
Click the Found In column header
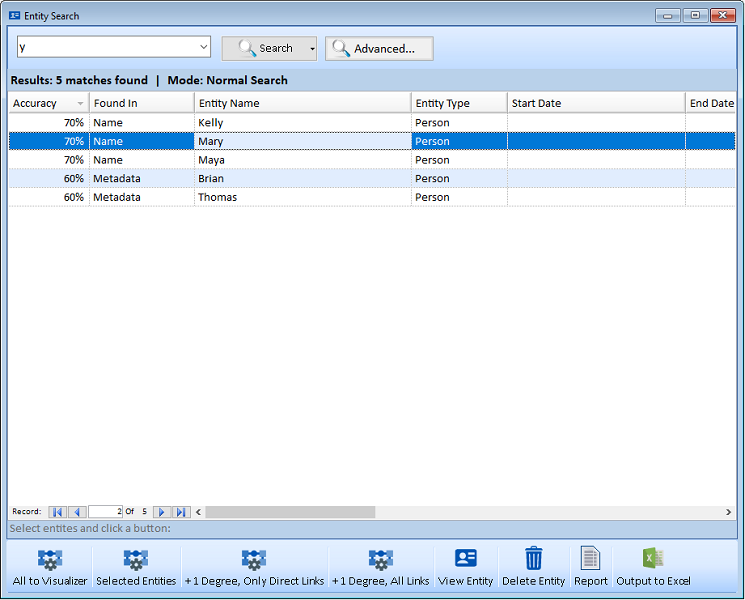click(141, 103)
